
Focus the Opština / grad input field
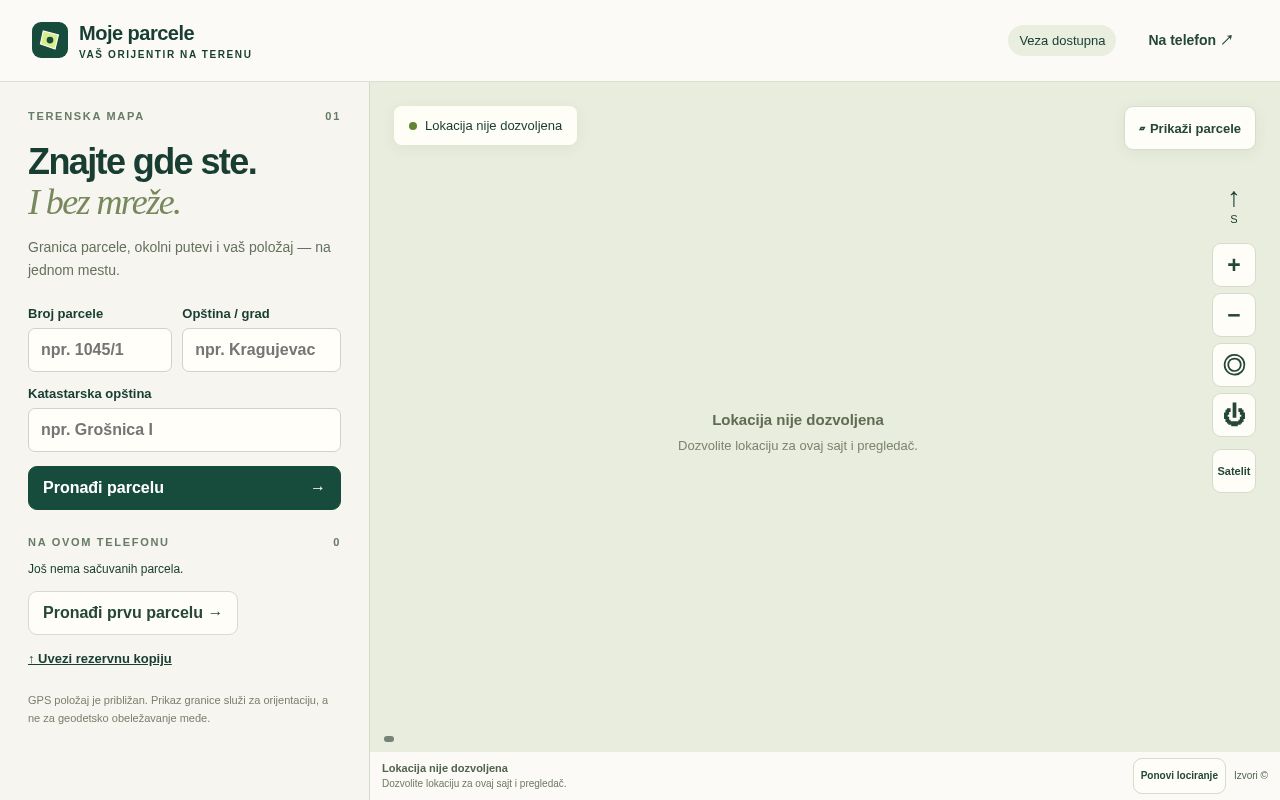pyautogui.click(x=261, y=350)
